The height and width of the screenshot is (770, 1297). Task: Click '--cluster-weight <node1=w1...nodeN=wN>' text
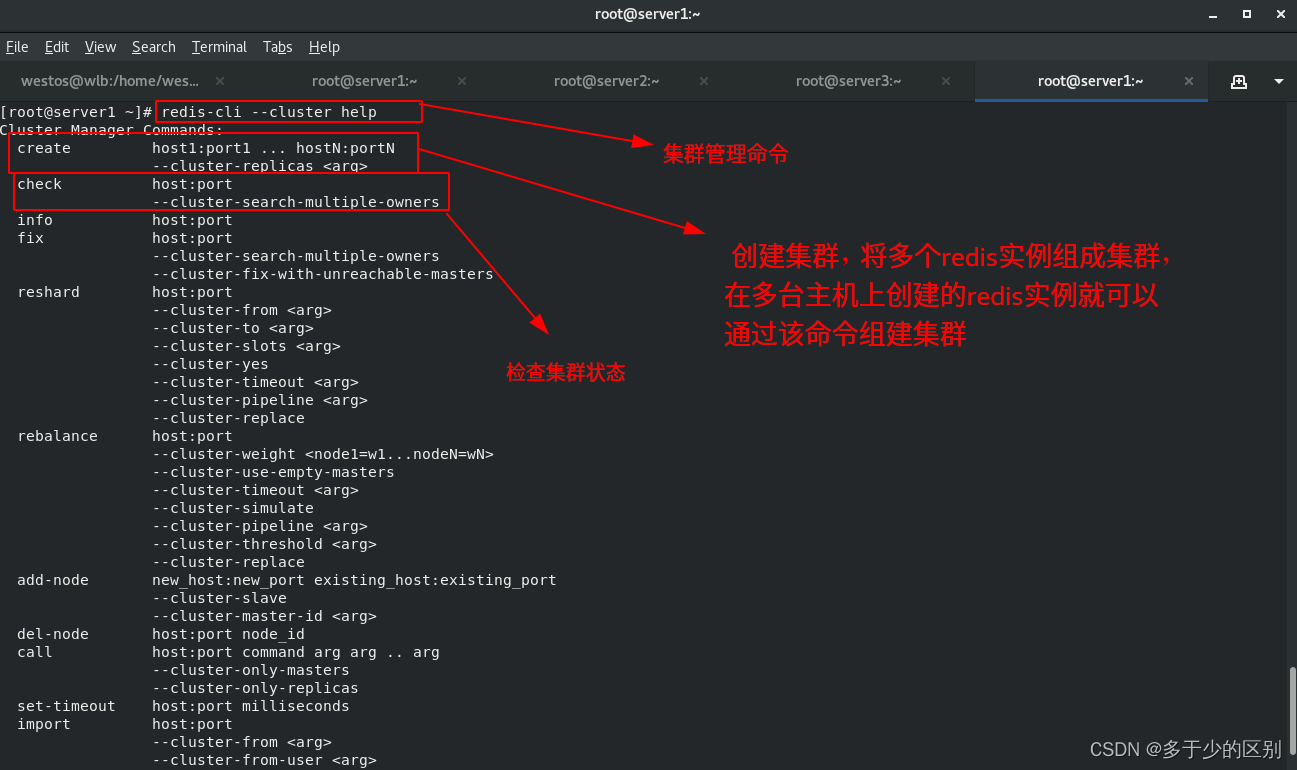pyautogui.click(x=323, y=454)
